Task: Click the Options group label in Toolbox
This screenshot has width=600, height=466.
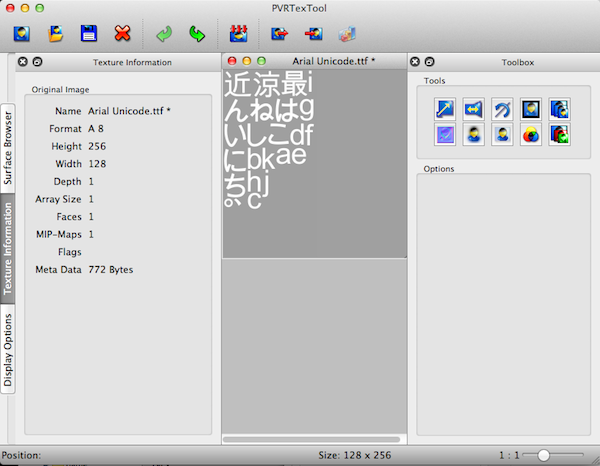Action: 439,169
